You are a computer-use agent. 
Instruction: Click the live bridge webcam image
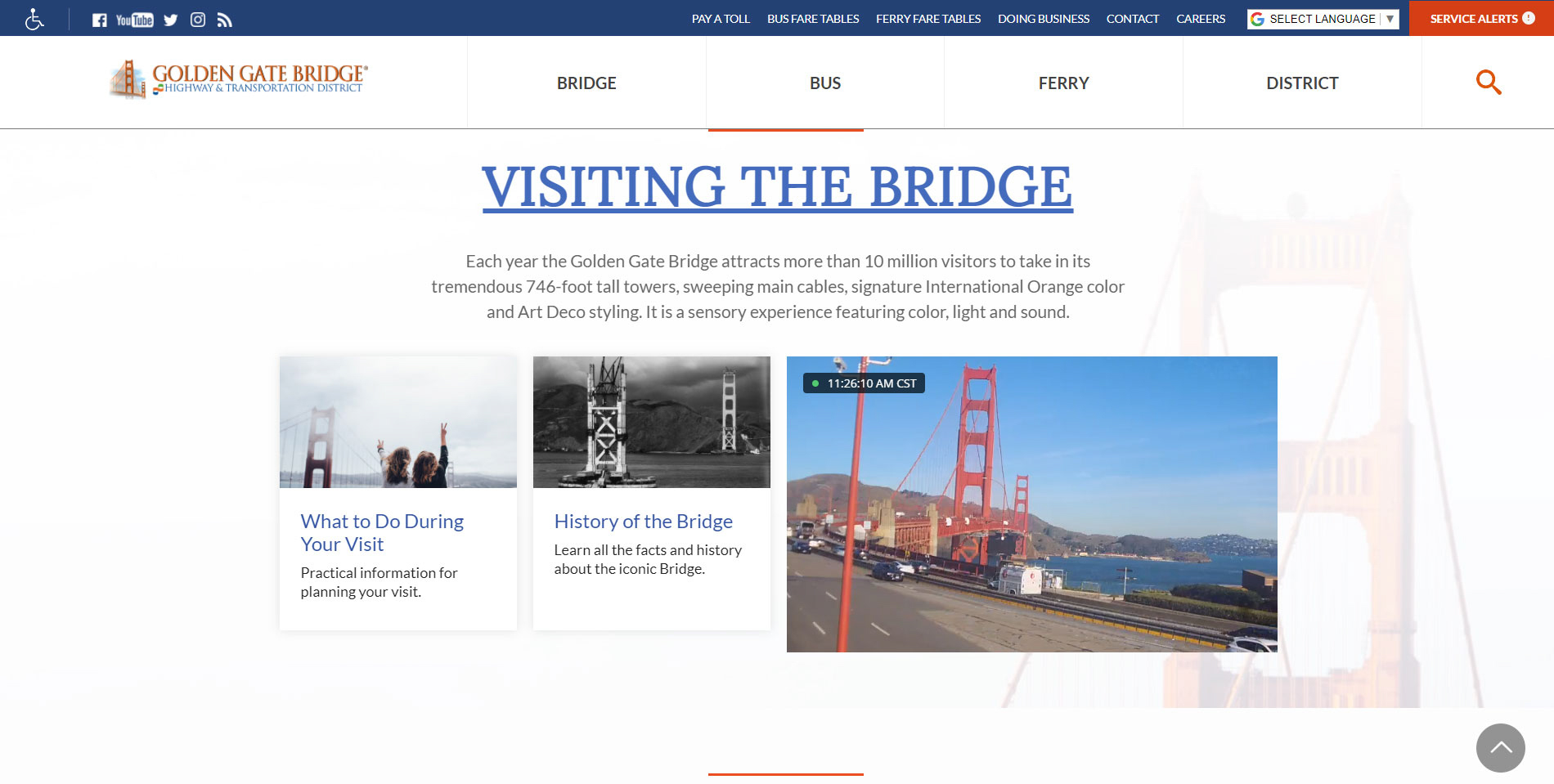click(1031, 504)
